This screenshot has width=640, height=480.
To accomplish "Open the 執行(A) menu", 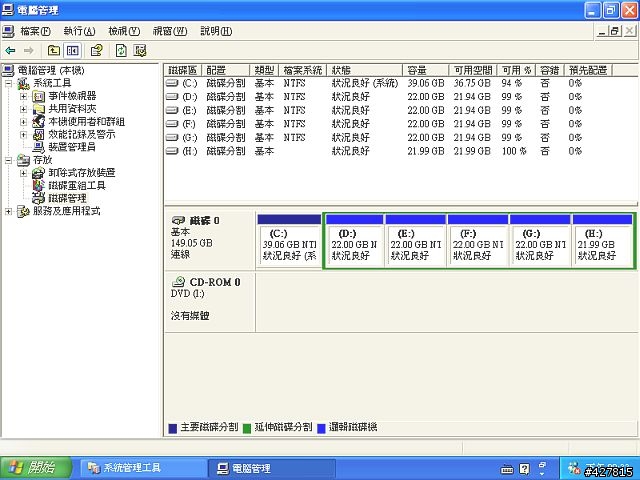I will click(79, 31).
